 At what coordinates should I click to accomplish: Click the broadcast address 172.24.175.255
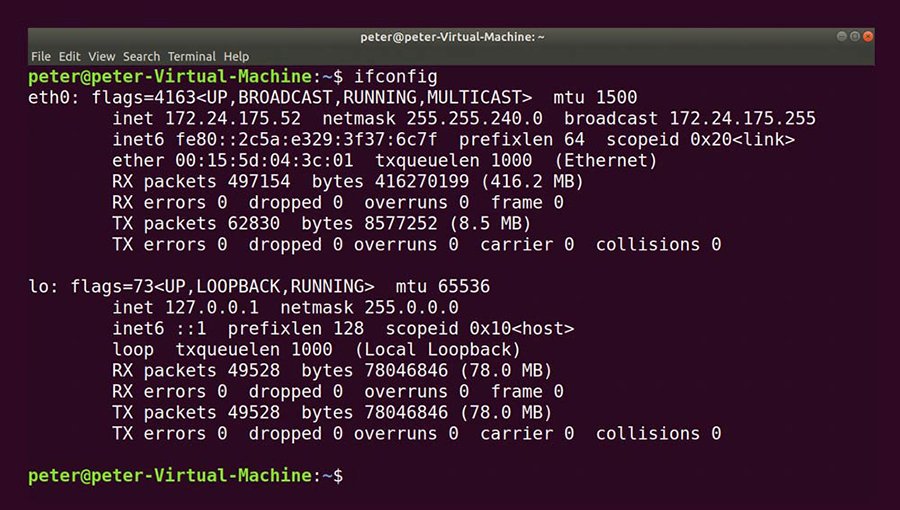742,119
